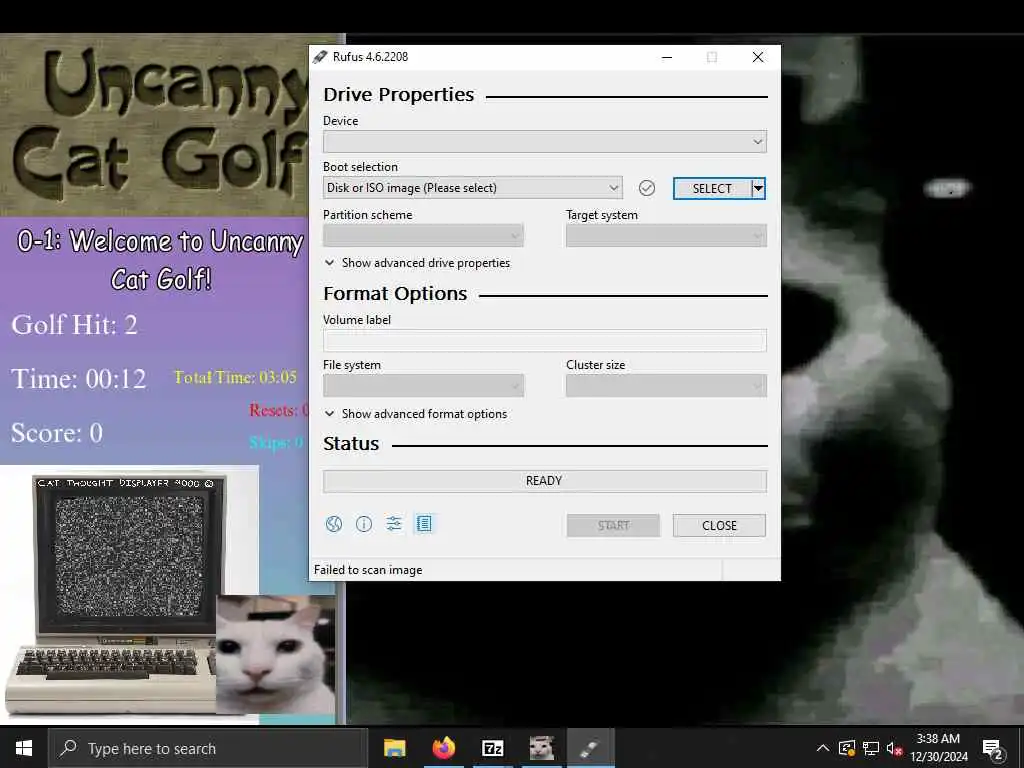Expand Show advanced drive properties
This screenshot has width=1024, height=768.
click(417, 263)
